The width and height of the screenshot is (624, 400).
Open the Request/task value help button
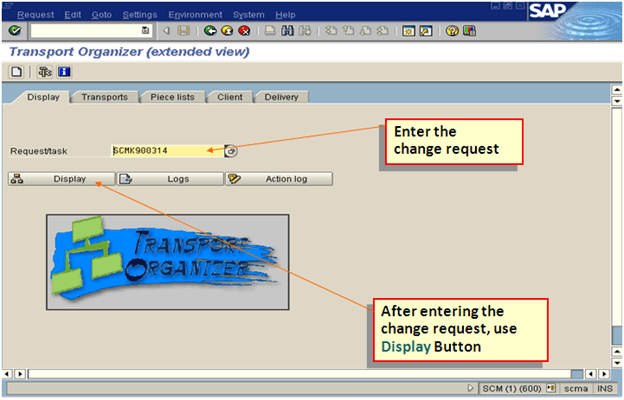click(231, 151)
